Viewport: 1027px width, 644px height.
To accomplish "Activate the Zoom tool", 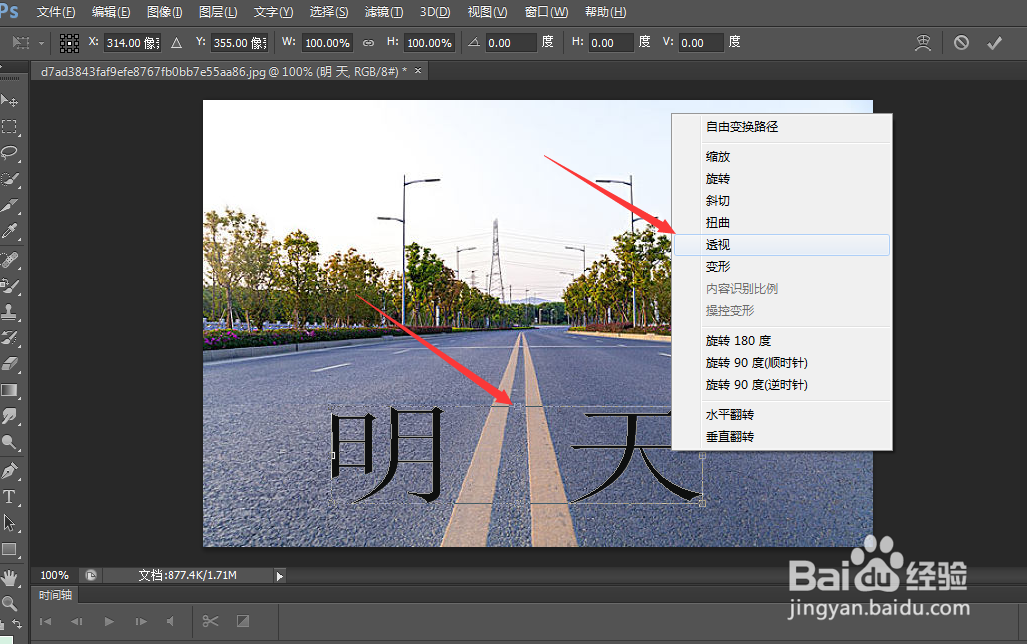I will coord(11,603).
